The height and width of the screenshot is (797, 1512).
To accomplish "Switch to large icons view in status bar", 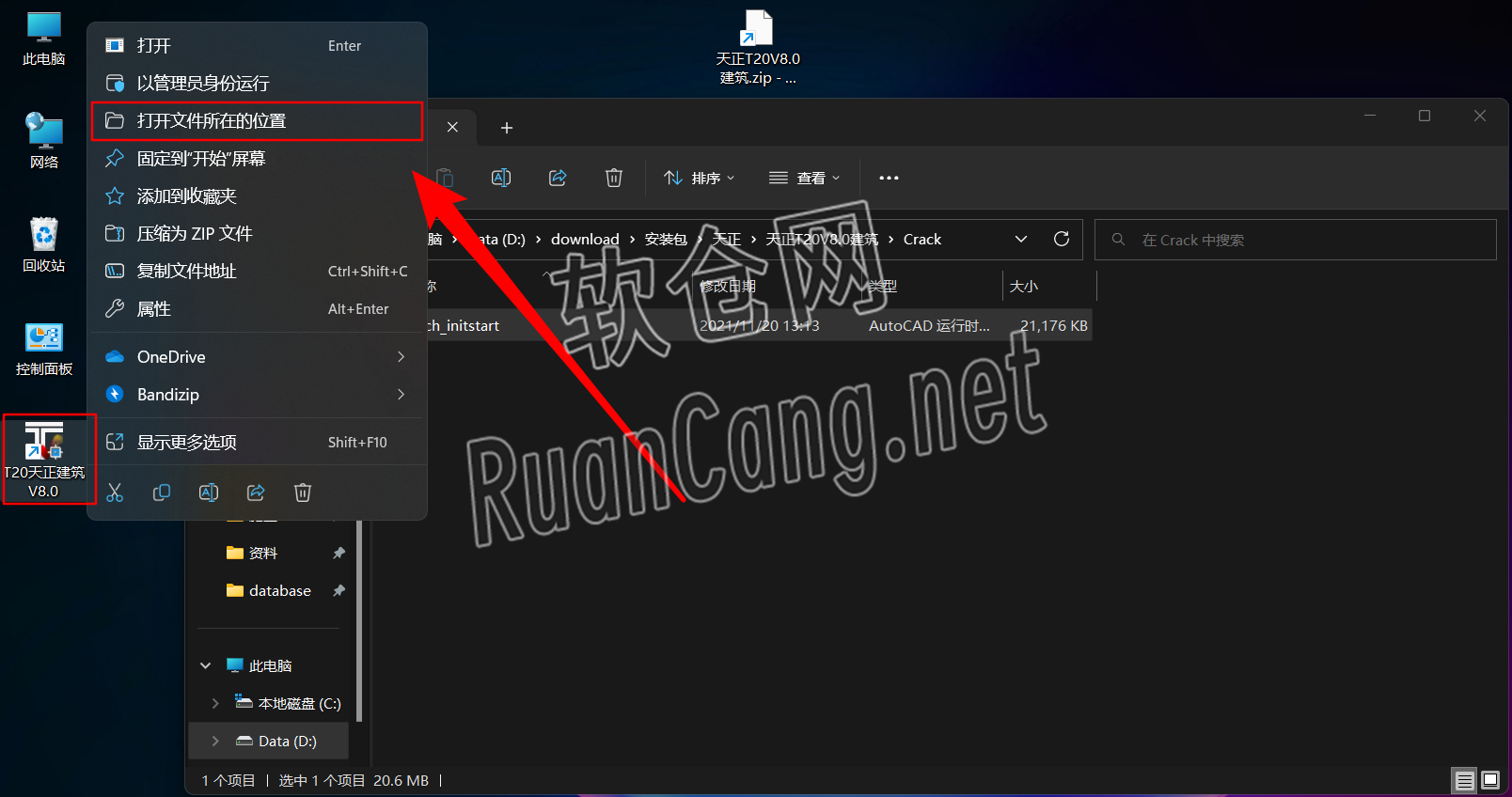I will click(x=1490, y=780).
